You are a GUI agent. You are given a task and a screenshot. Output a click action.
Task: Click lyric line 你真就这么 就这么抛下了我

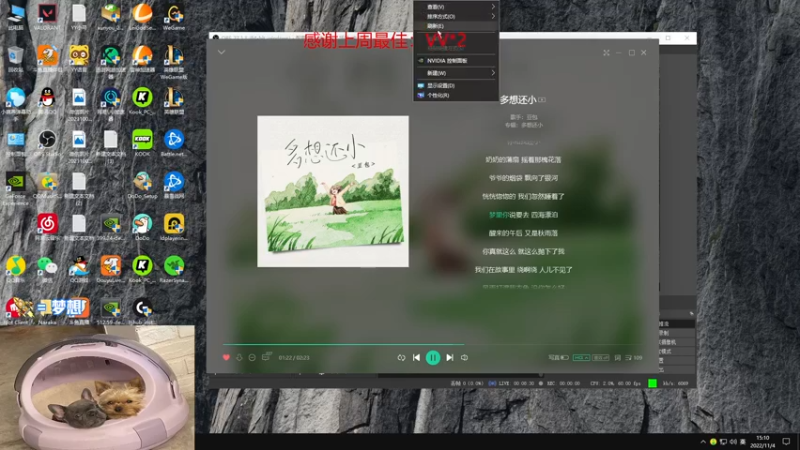tap(523, 252)
